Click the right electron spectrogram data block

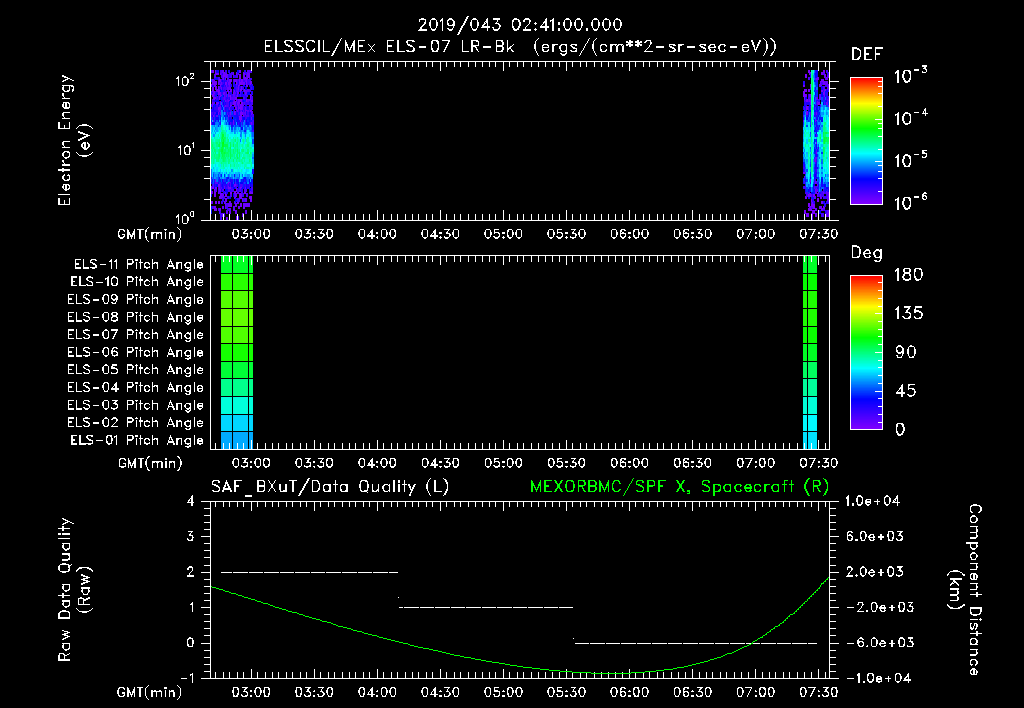816,143
